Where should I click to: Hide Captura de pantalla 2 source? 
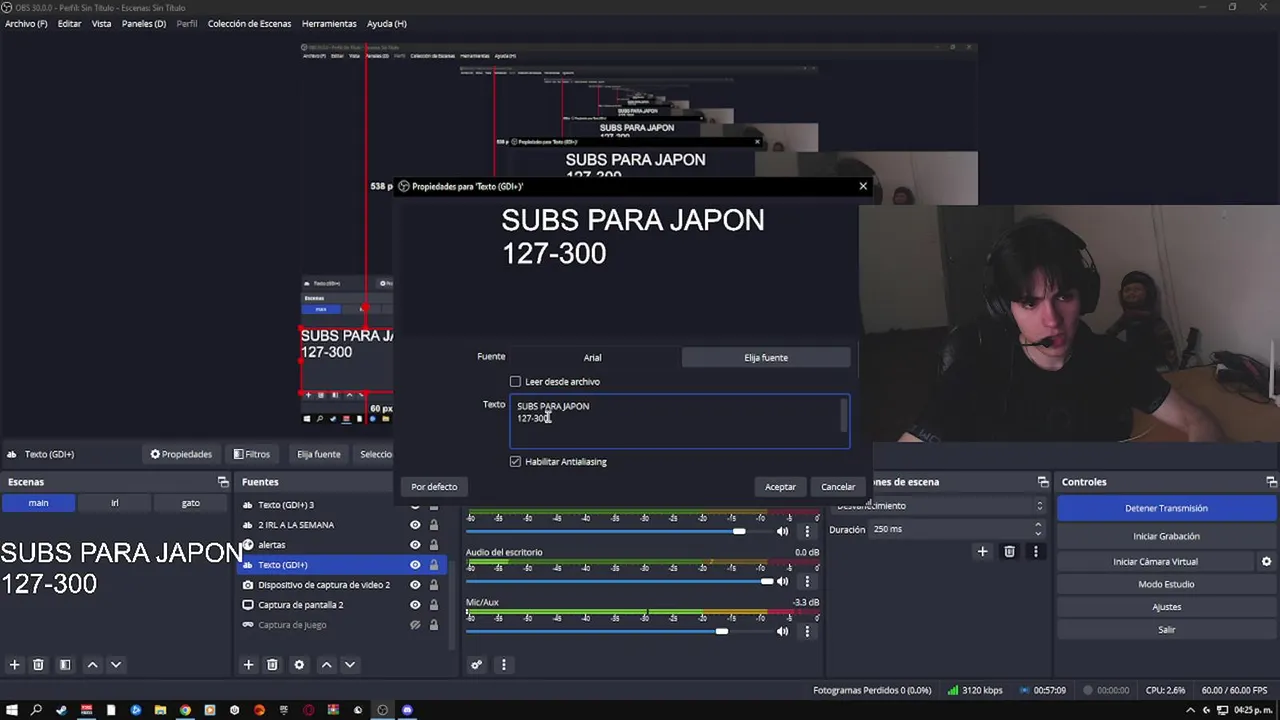tap(415, 605)
